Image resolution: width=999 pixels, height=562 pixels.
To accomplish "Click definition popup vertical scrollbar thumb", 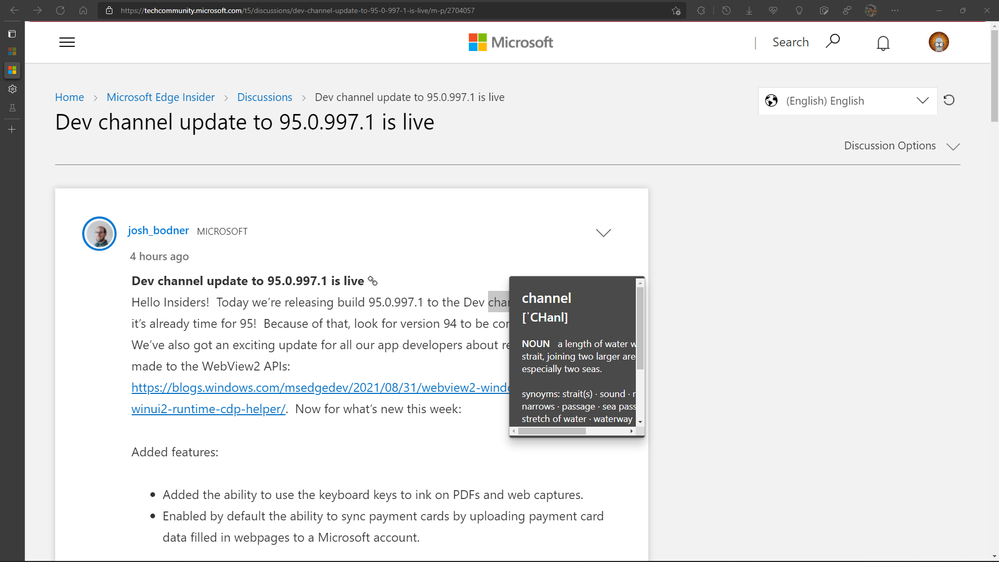I will [640, 328].
